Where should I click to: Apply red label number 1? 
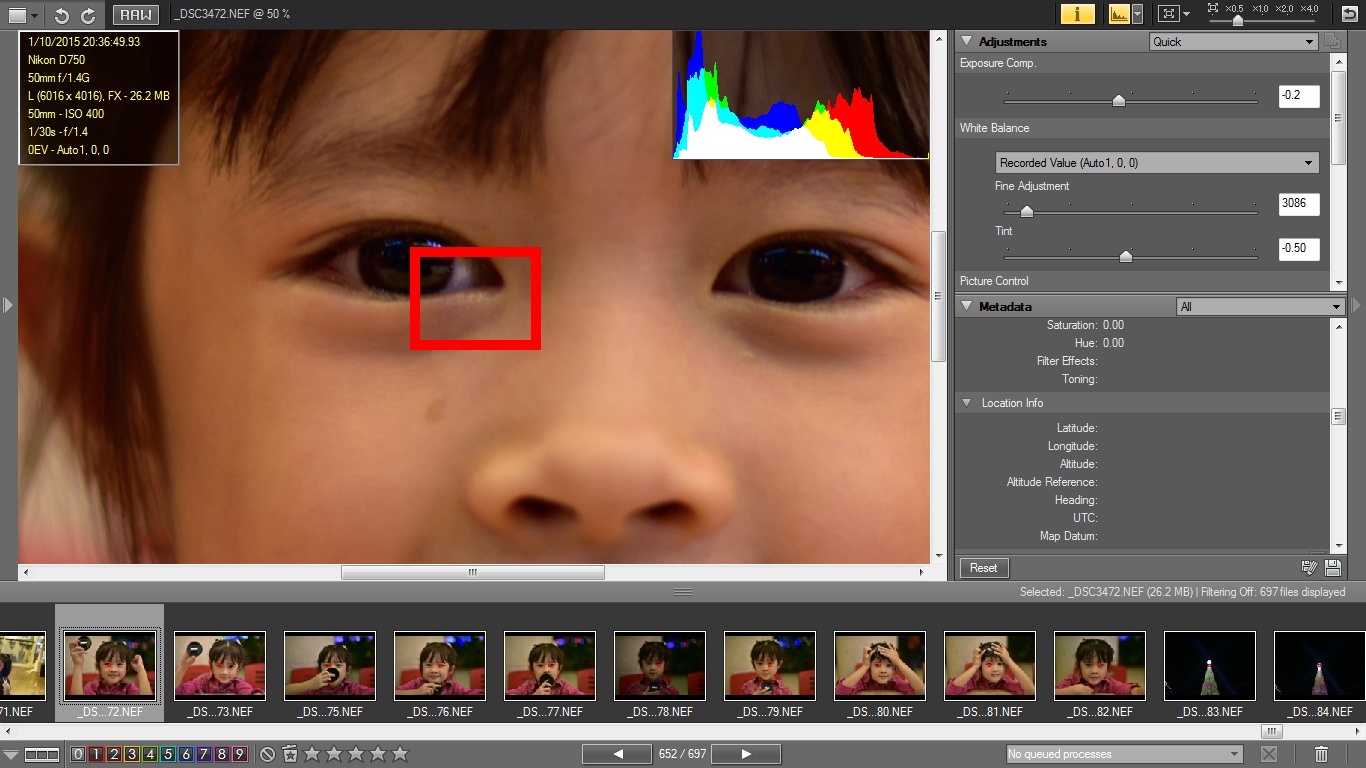96,754
